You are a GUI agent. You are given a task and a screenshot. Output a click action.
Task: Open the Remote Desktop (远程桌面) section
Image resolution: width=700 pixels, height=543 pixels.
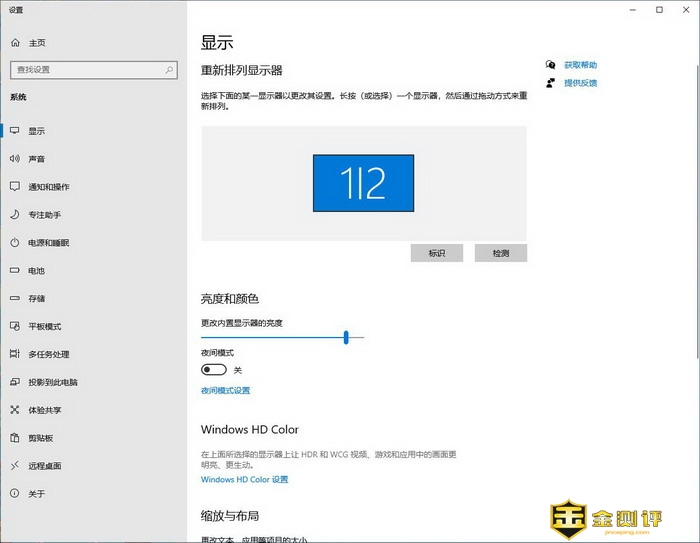point(44,466)
